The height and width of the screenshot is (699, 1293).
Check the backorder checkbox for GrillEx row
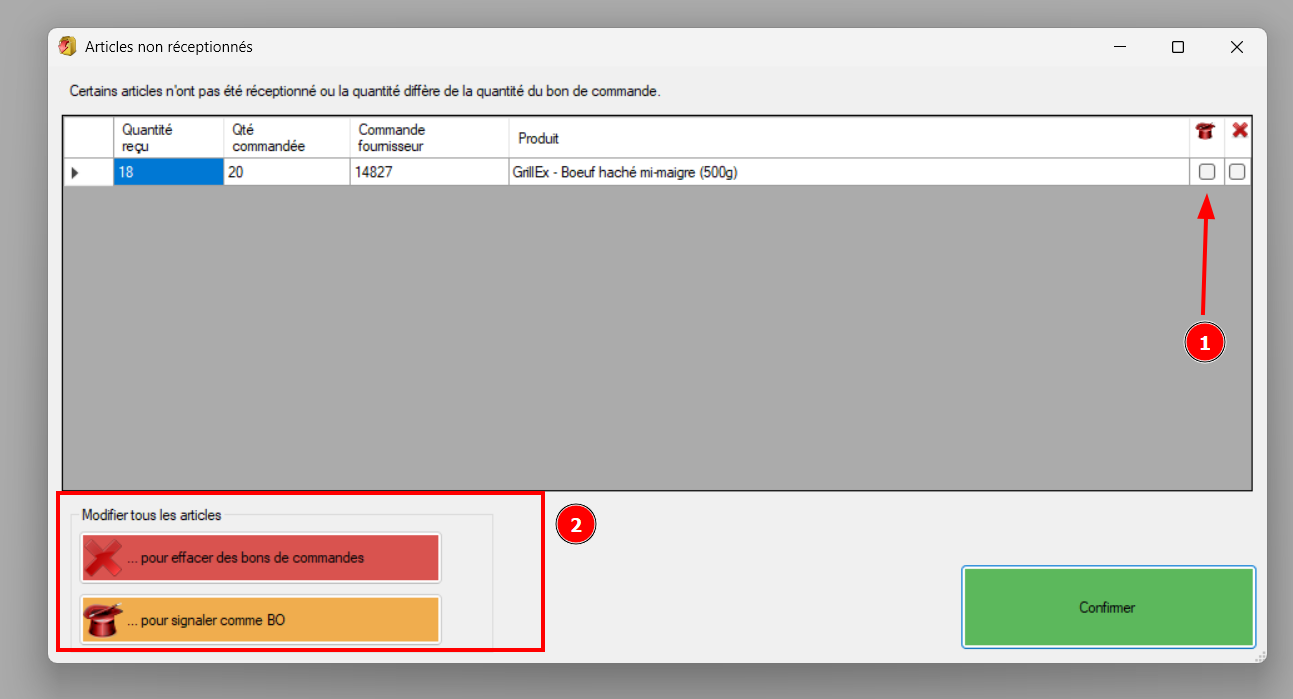[x=1207, y=172]
